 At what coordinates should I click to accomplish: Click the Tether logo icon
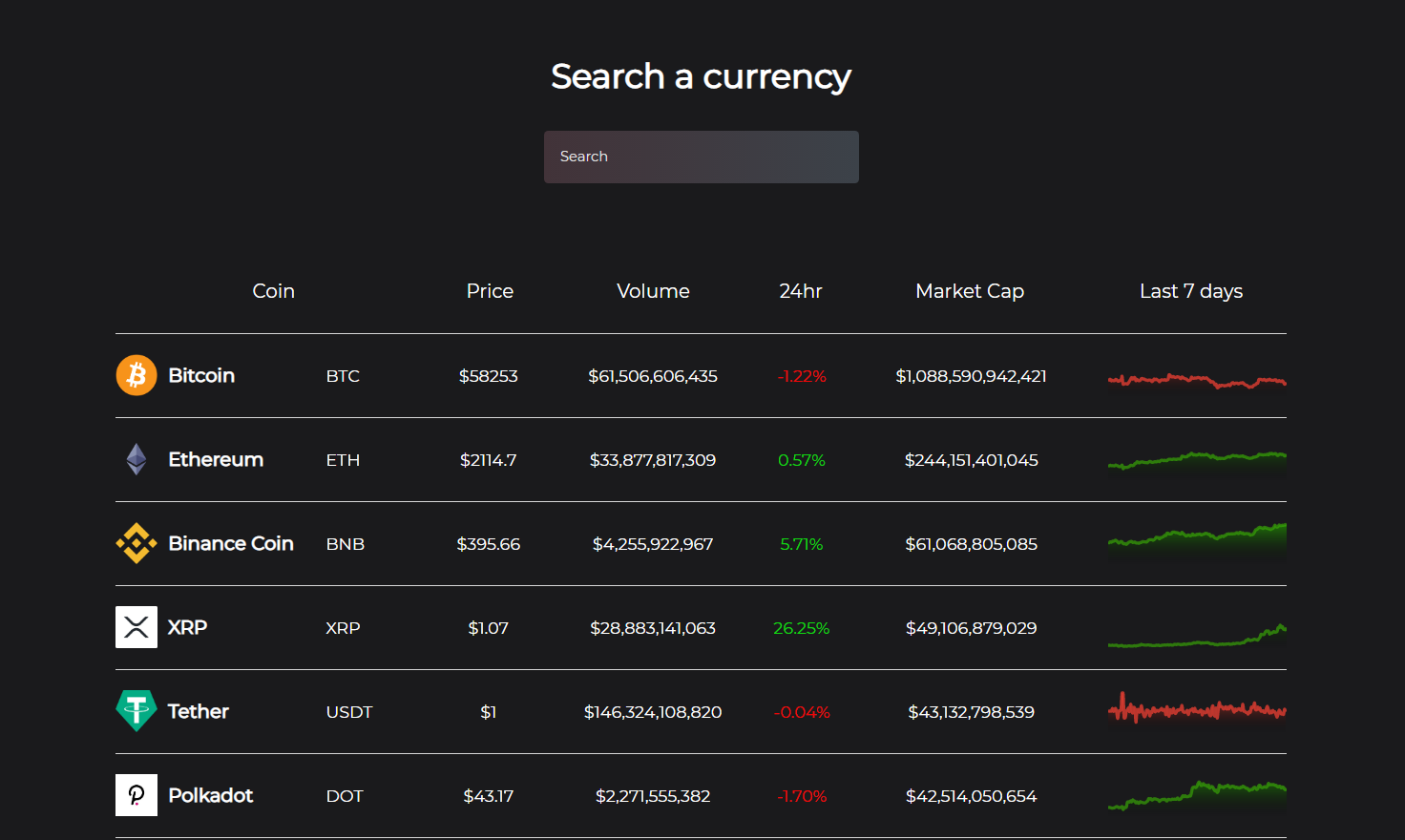point(136,711)
